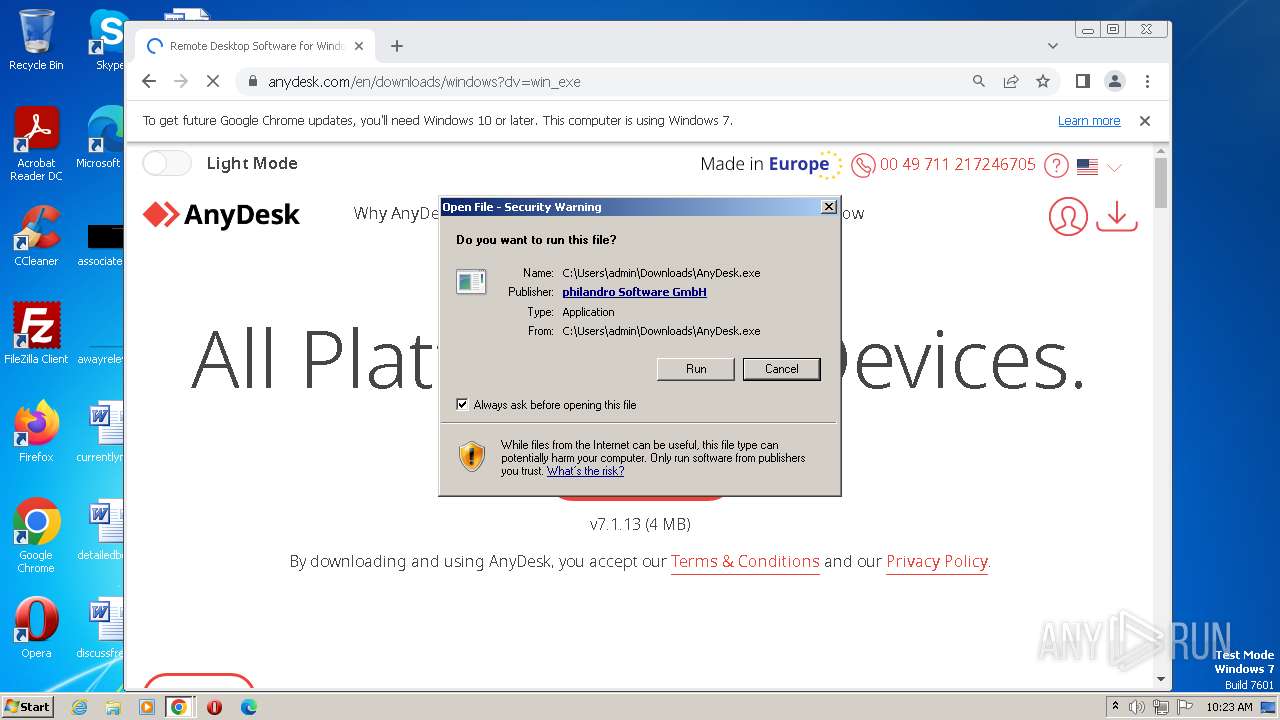Click Chrome icon in taskbar
This screenshot has height=720, width=1280.
(x=179, y=707)
